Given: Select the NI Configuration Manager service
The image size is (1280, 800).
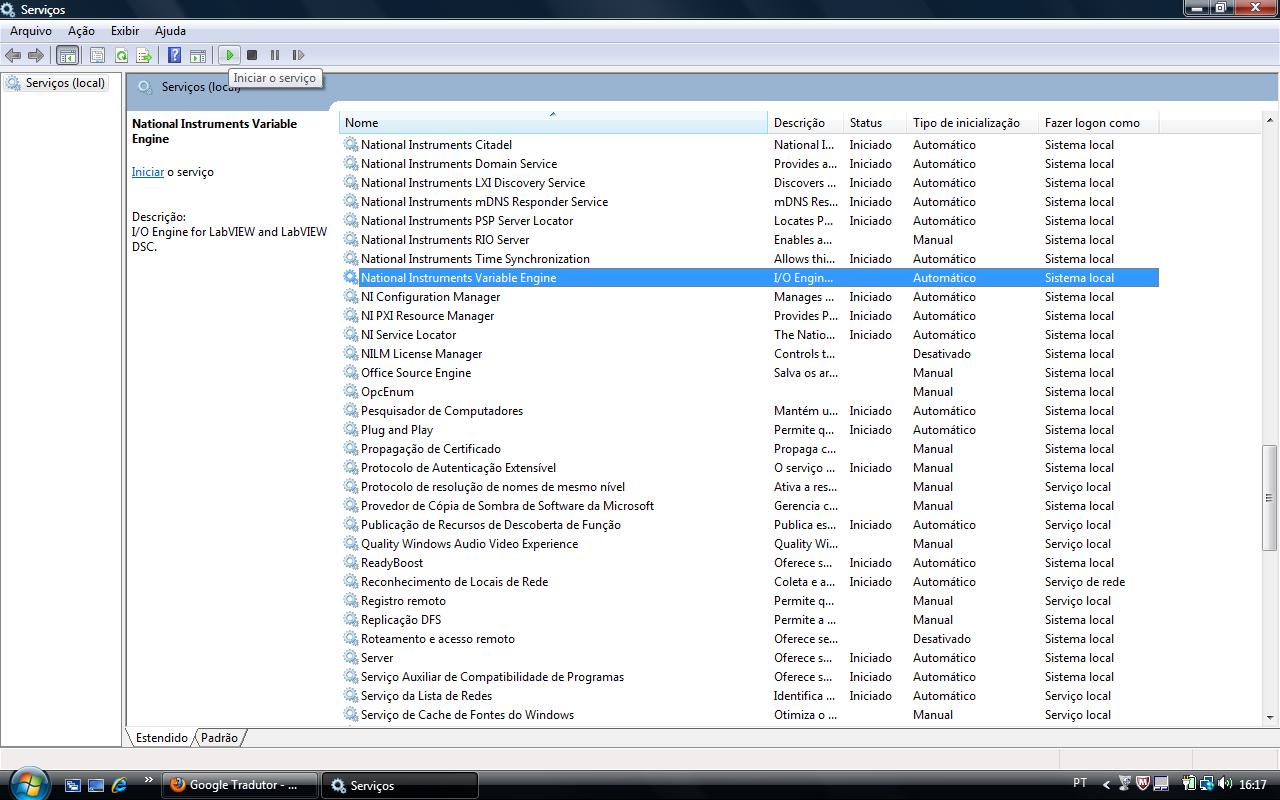Looking at the screenshot, I should click(x=430, y=297).
